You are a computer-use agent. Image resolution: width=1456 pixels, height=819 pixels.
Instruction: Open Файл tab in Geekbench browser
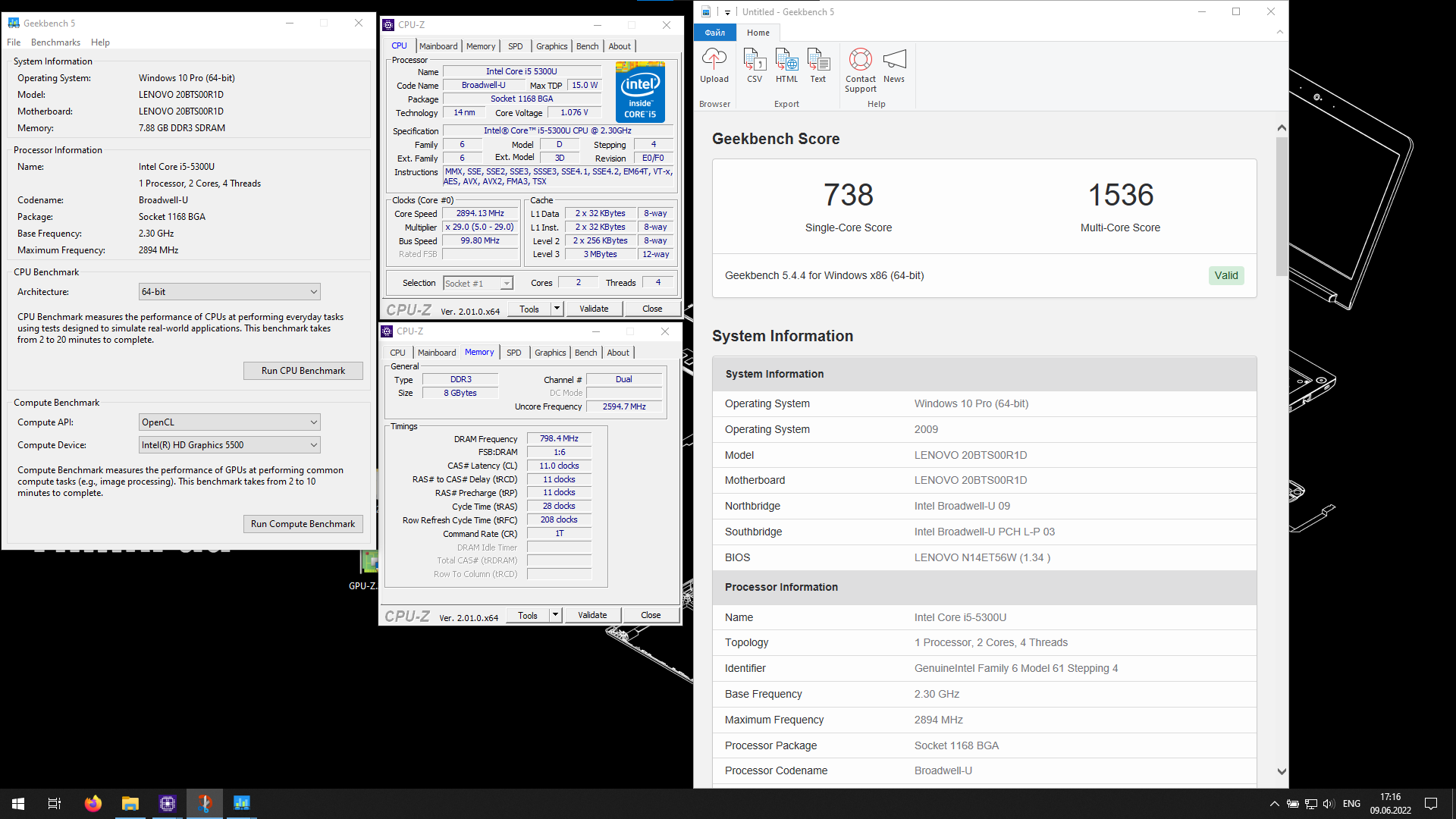coord(714,33)
